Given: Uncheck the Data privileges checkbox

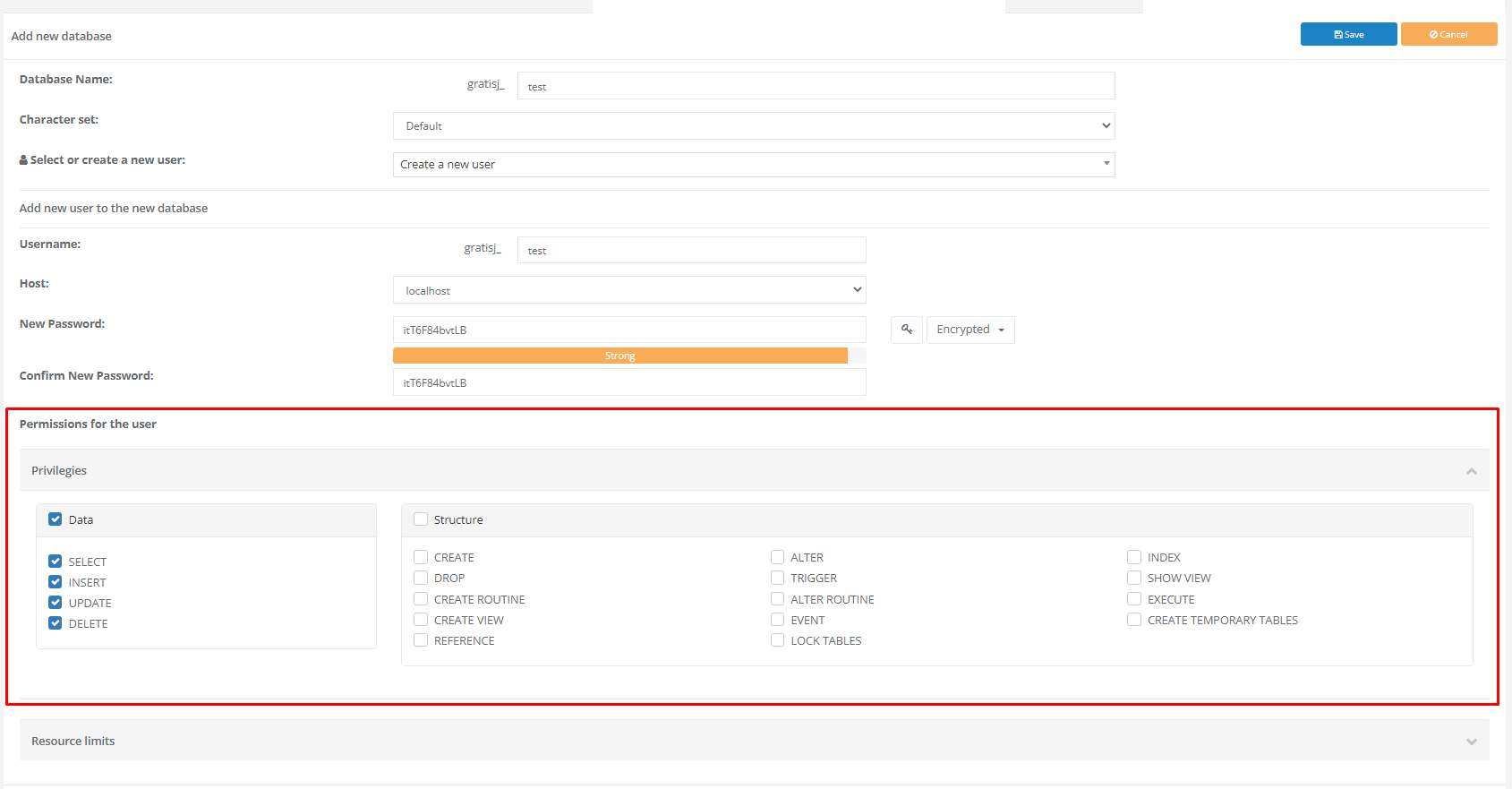Looking at the screenshot, I should click(x=56, y=519).
